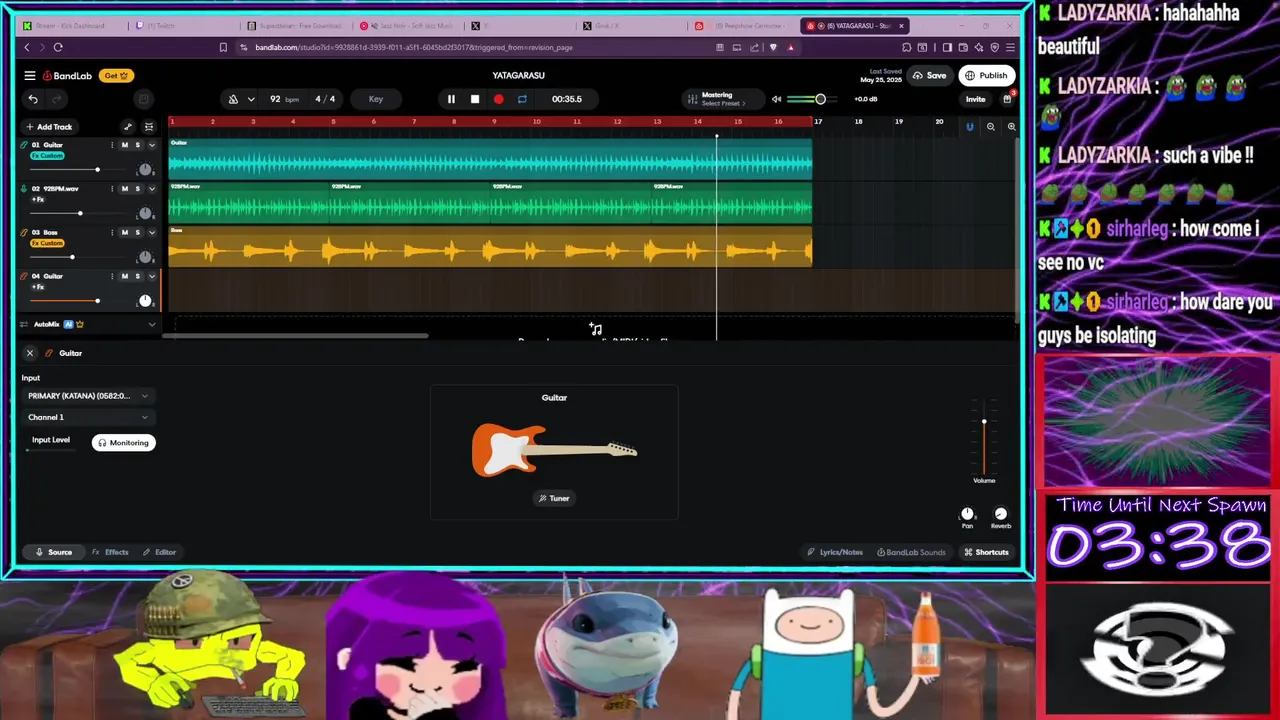Open the BandLab Sounds tab
The width and height of the screenshot is (1280, 720).
click(x=911, y=552)
